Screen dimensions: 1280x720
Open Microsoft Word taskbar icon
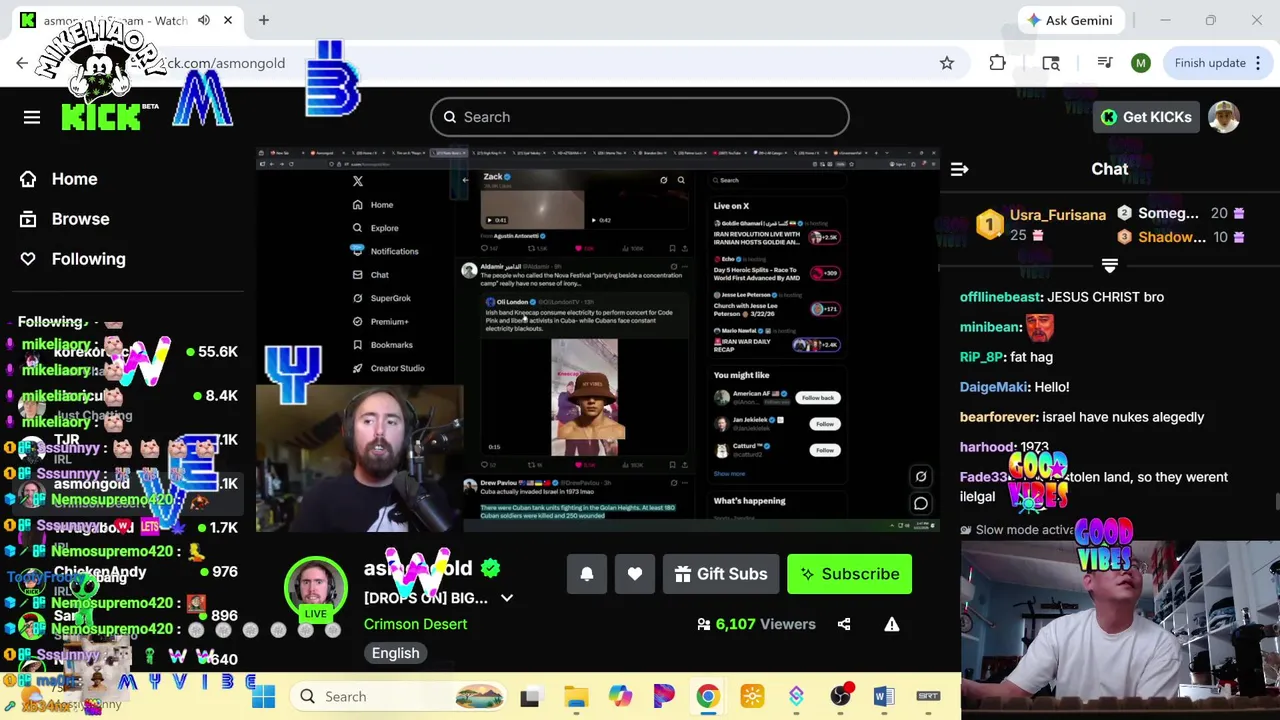[884, 697]
